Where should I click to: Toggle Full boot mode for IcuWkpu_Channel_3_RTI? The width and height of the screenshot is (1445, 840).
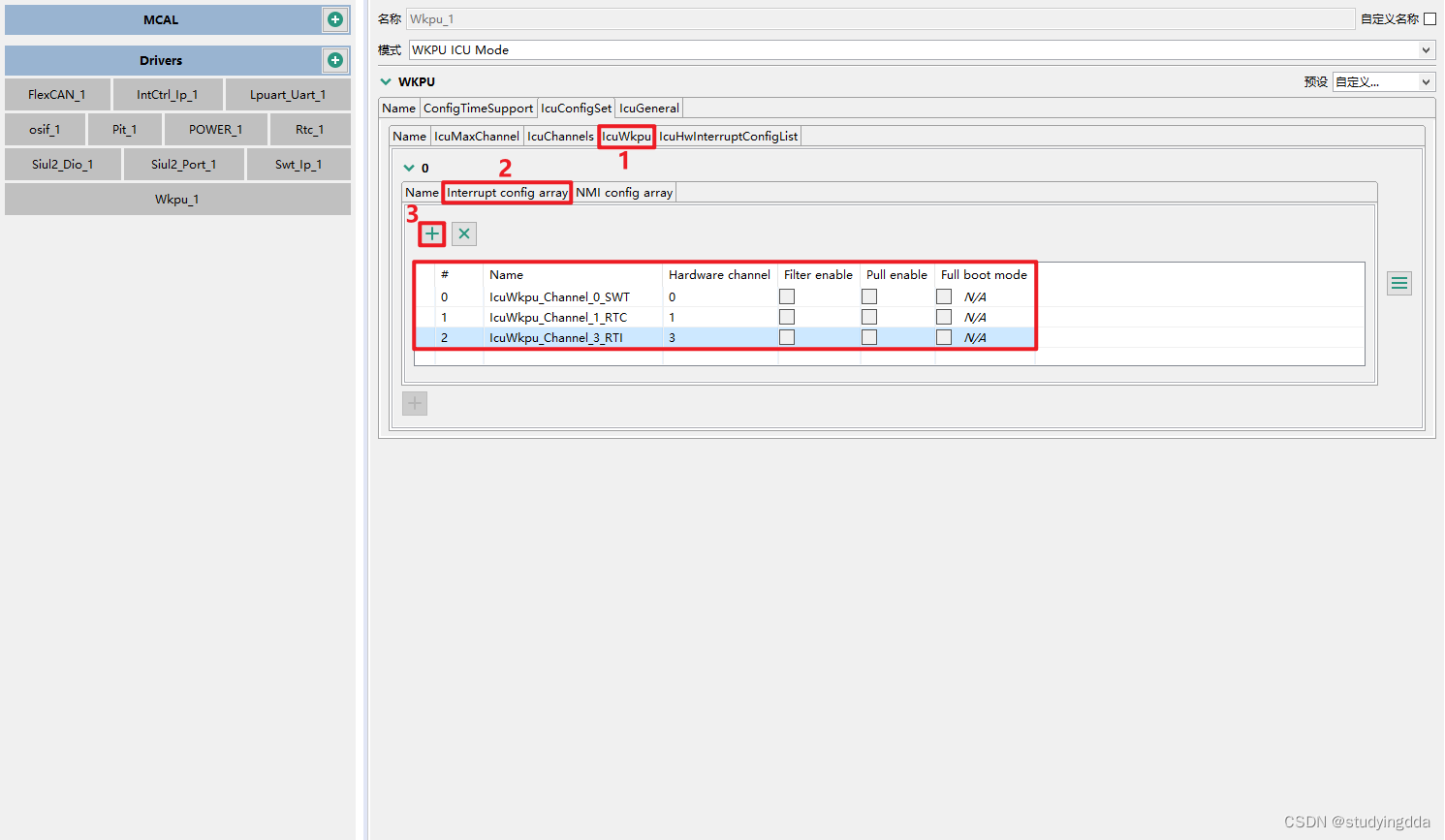click(x=944, y=337)
